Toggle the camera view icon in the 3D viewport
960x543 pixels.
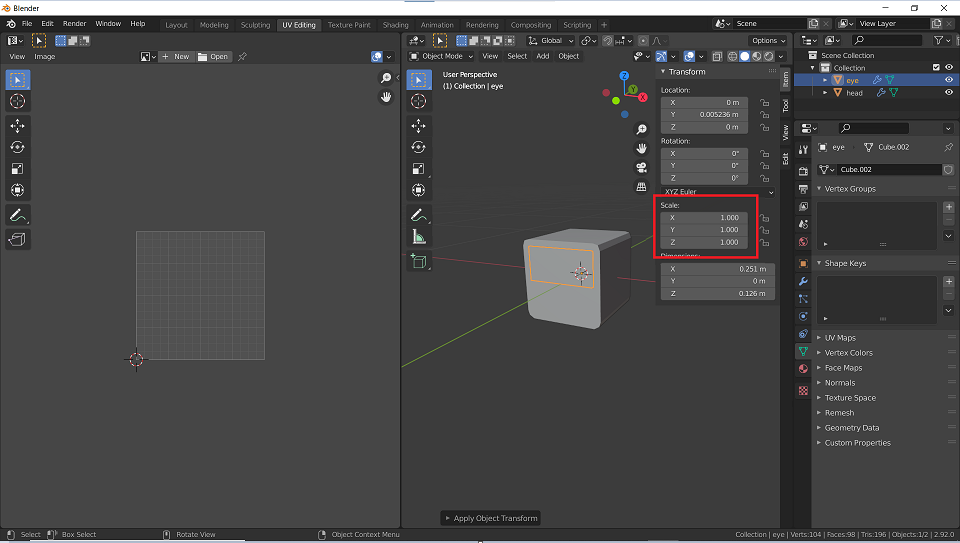(641, 167)
